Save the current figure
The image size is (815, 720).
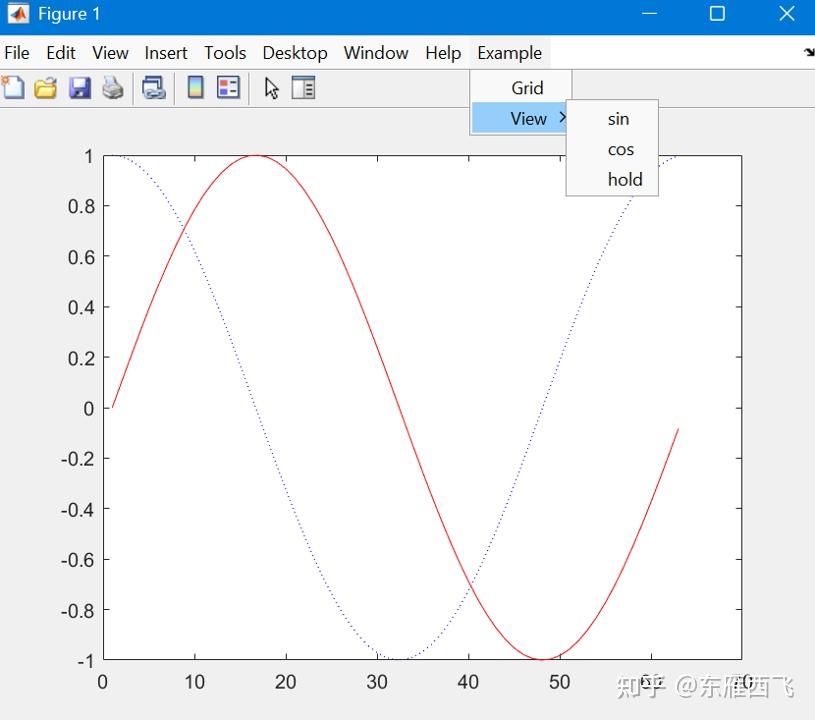(x=80, y=88)
